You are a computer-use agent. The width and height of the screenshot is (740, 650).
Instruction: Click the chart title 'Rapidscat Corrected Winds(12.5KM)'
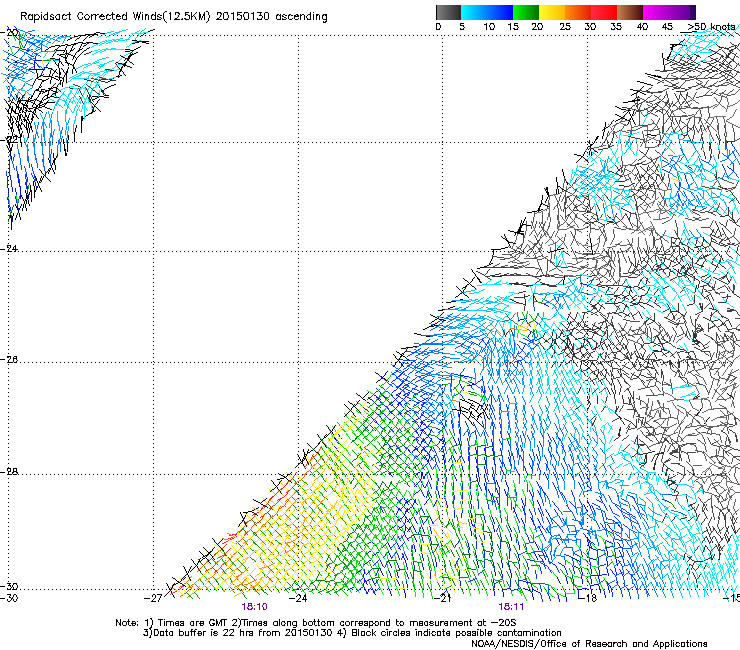coord(115,17)
